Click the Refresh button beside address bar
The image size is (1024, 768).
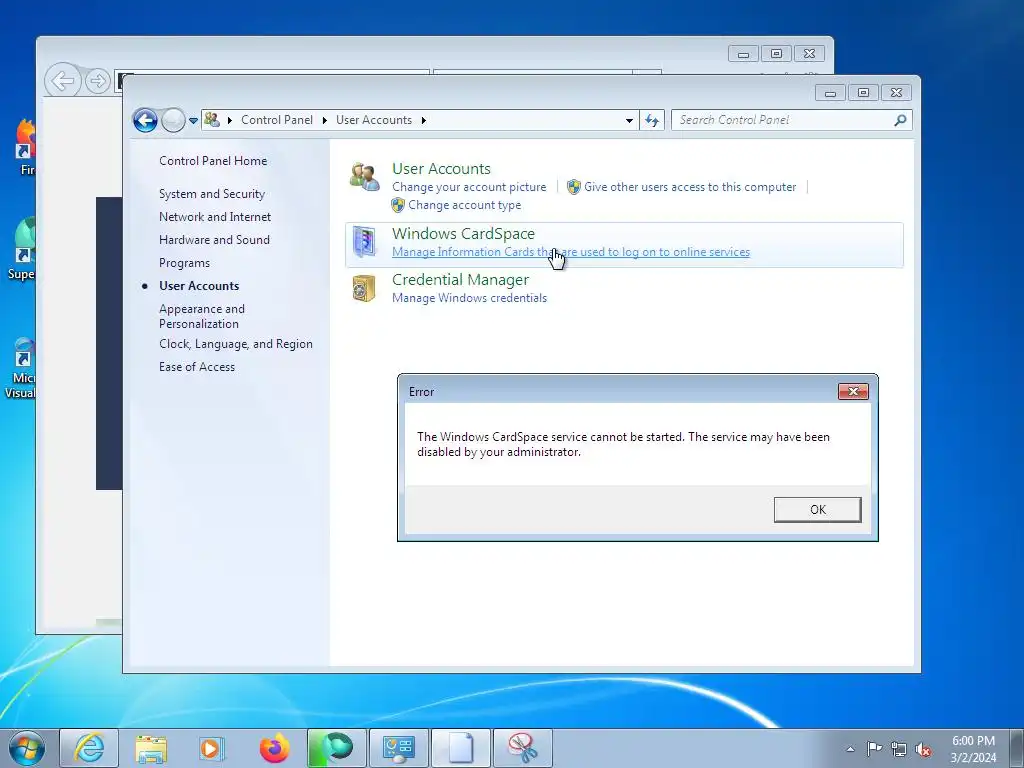tap(652, 120)
